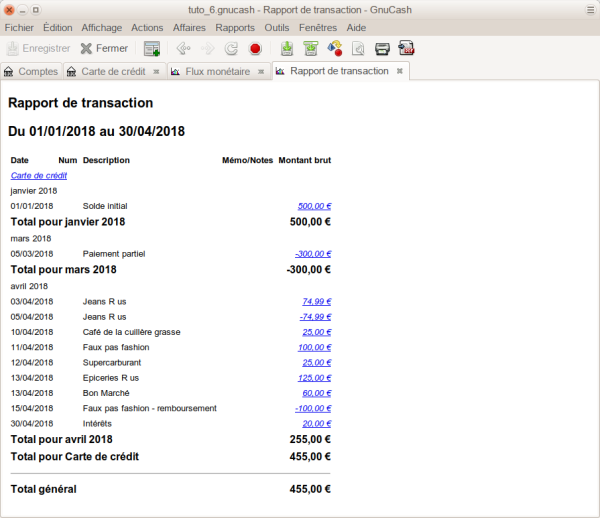
Task: Click the Total pour Carte de crédit row
Action: tap(171, 456)
